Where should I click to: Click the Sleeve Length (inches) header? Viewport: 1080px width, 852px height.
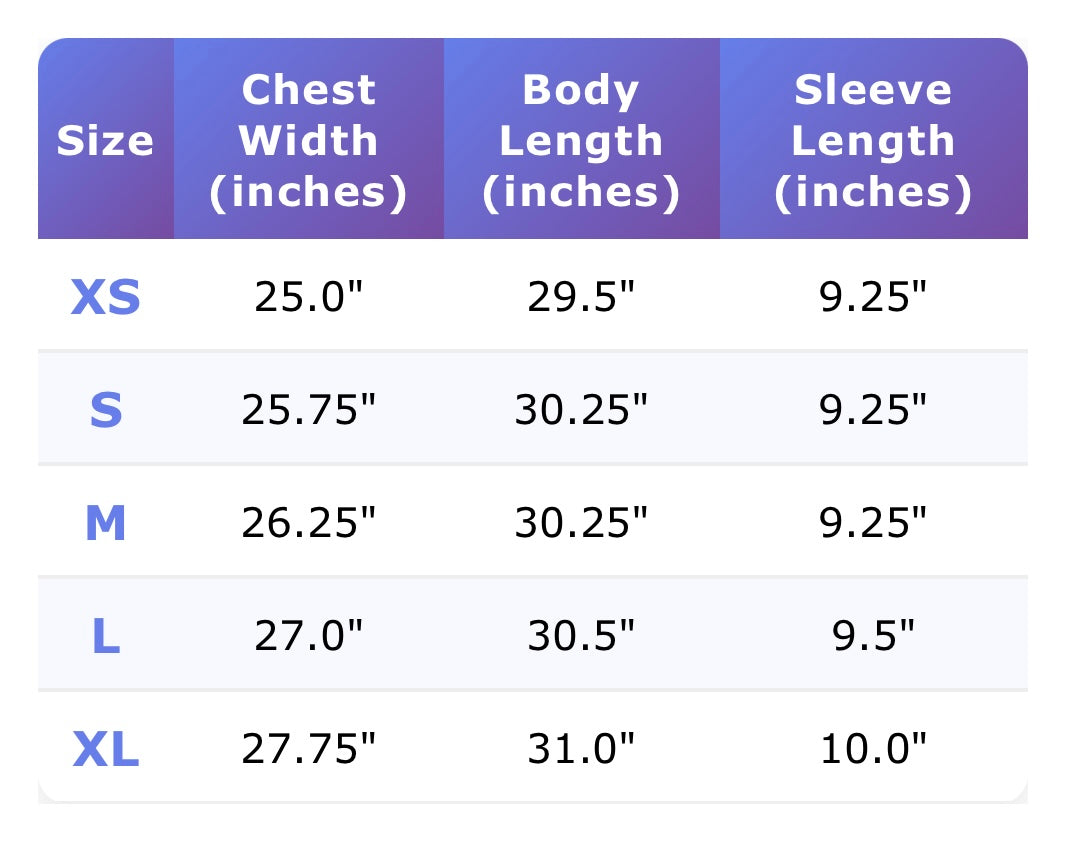873,141
